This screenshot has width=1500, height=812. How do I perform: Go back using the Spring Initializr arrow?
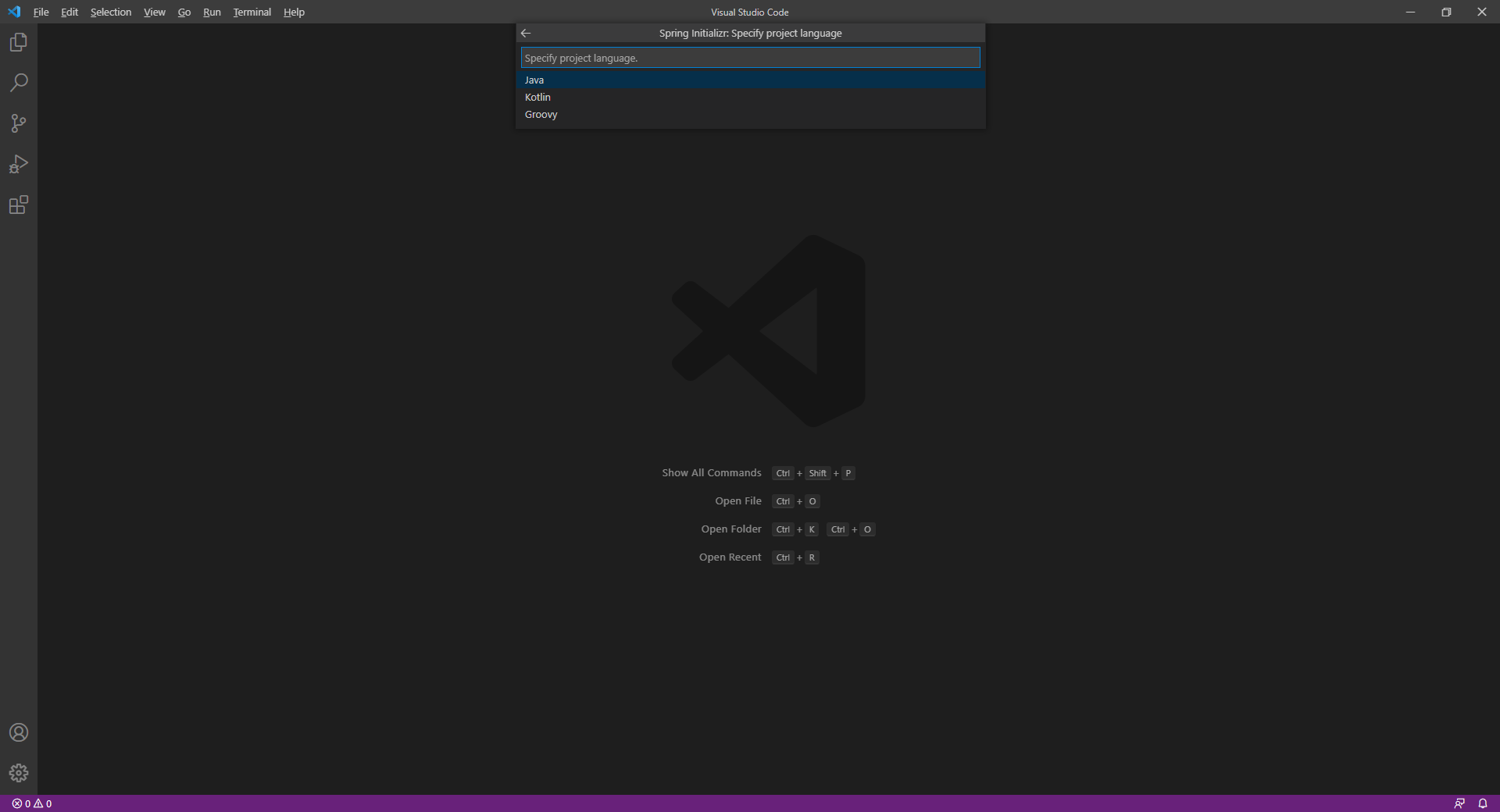tap(526, 33)
